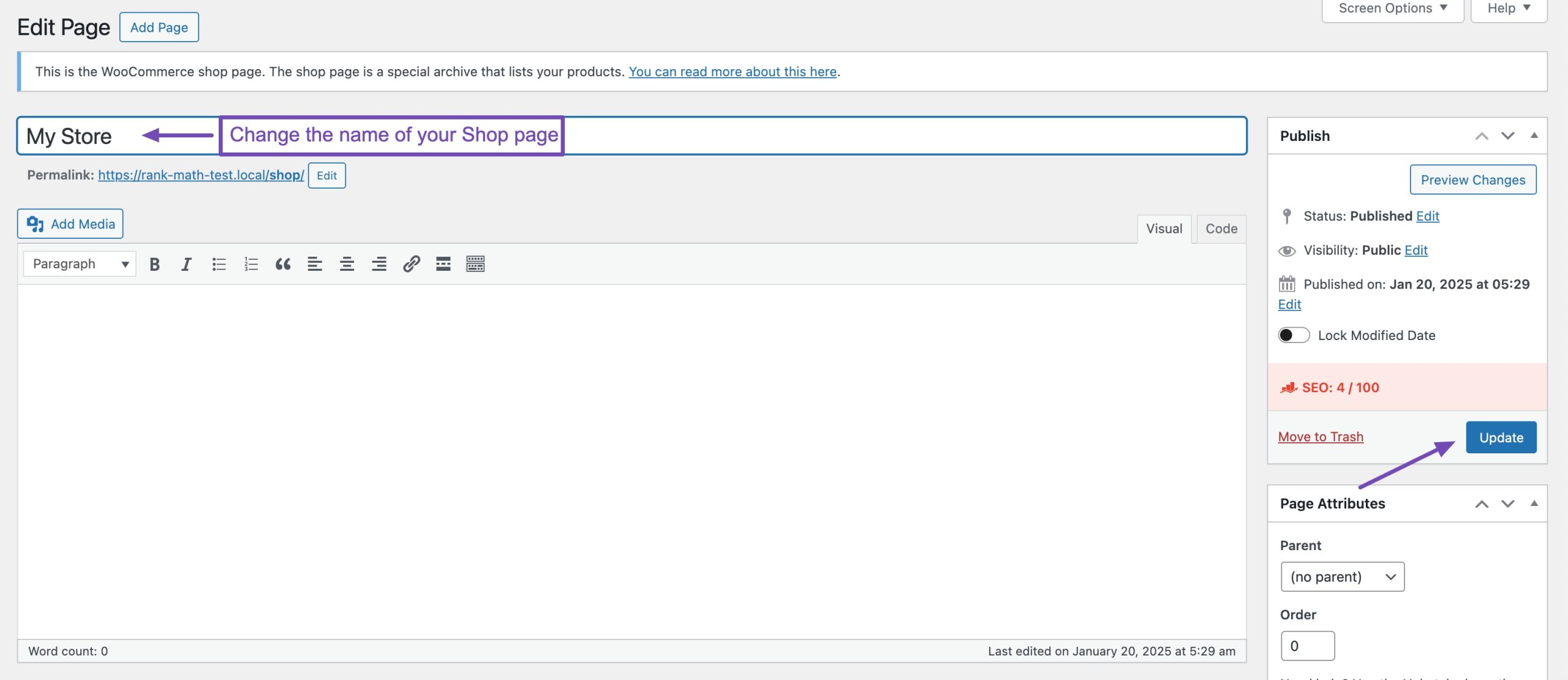This screenshot has height=680, width=1568.
Task: Click Edit button next to permalink
Action: (x=326, y=176)
